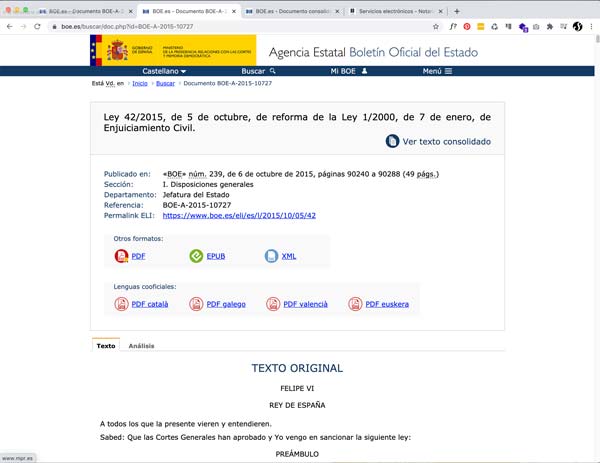This screenshot has height=463, width=600.
Task: Select the Texto tab
Action: 105,346
